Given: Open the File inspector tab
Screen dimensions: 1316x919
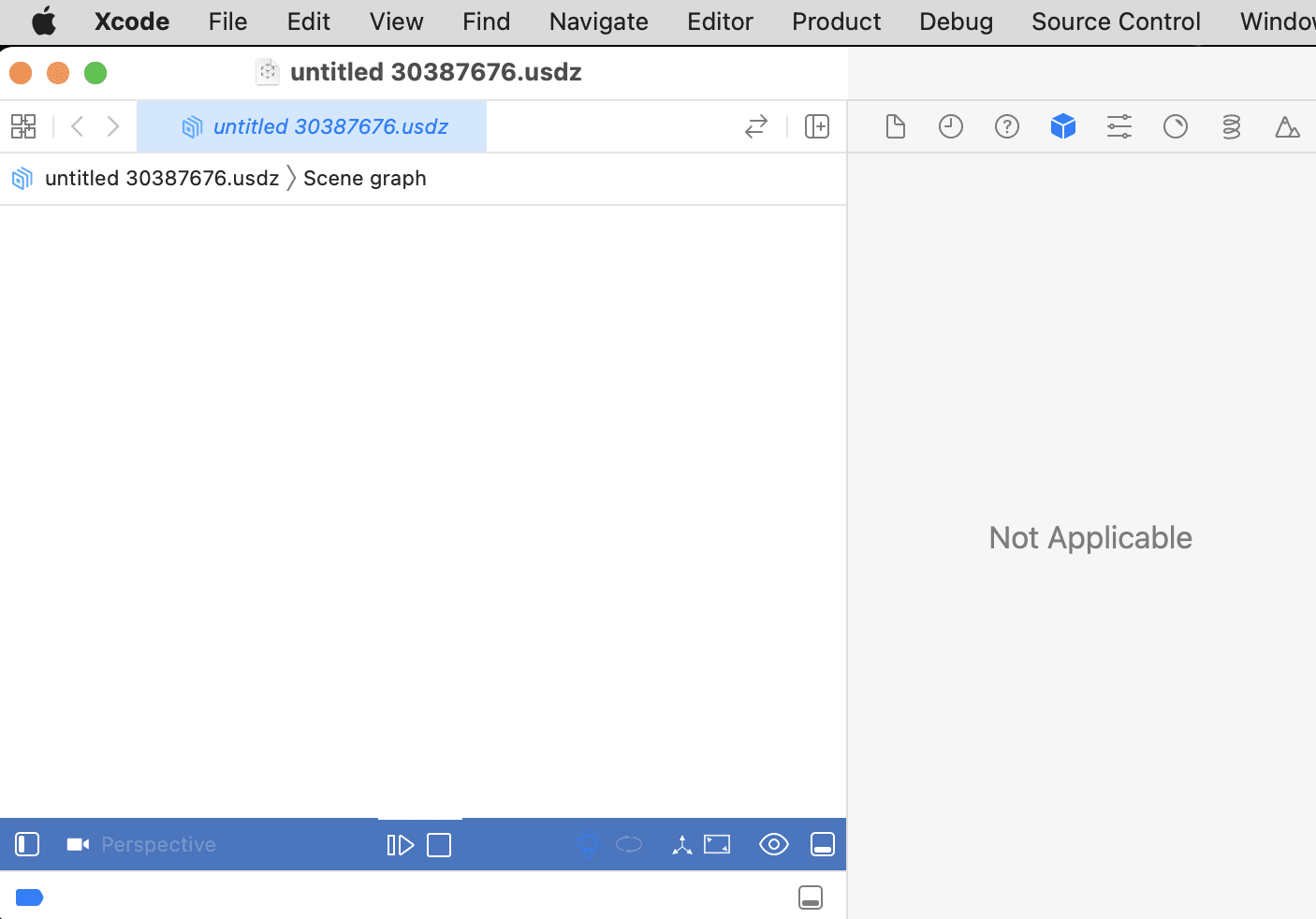Looking at the screenshot, I should tap(895, 126).
